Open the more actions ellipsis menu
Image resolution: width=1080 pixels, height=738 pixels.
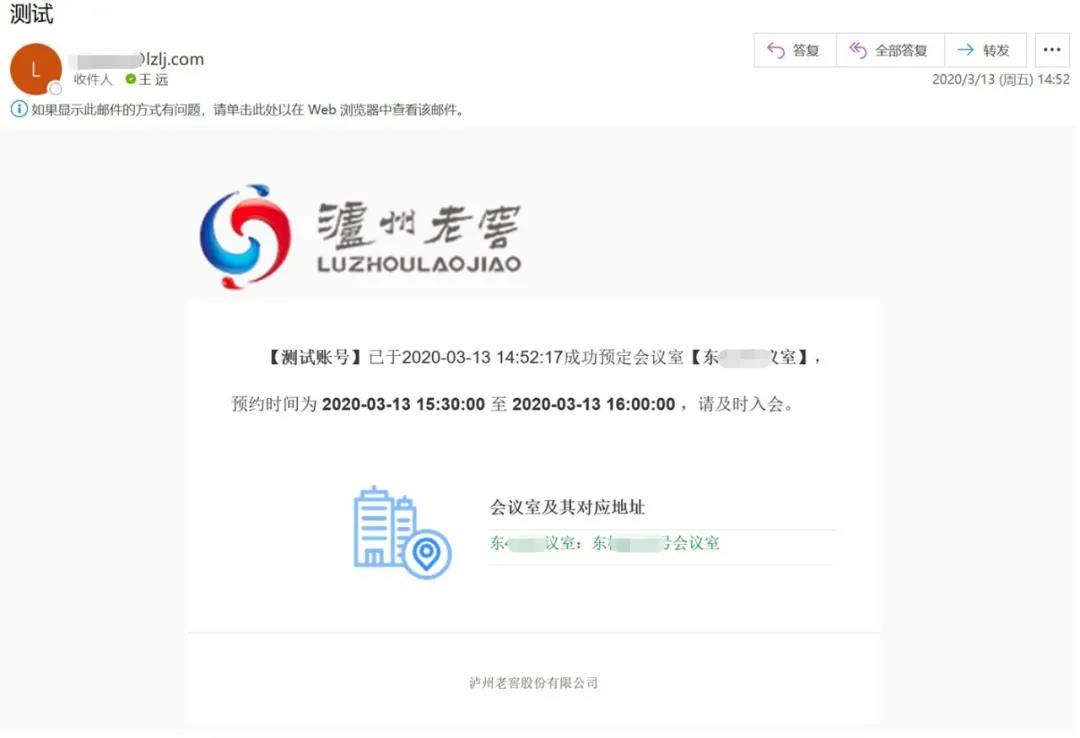1051,50
